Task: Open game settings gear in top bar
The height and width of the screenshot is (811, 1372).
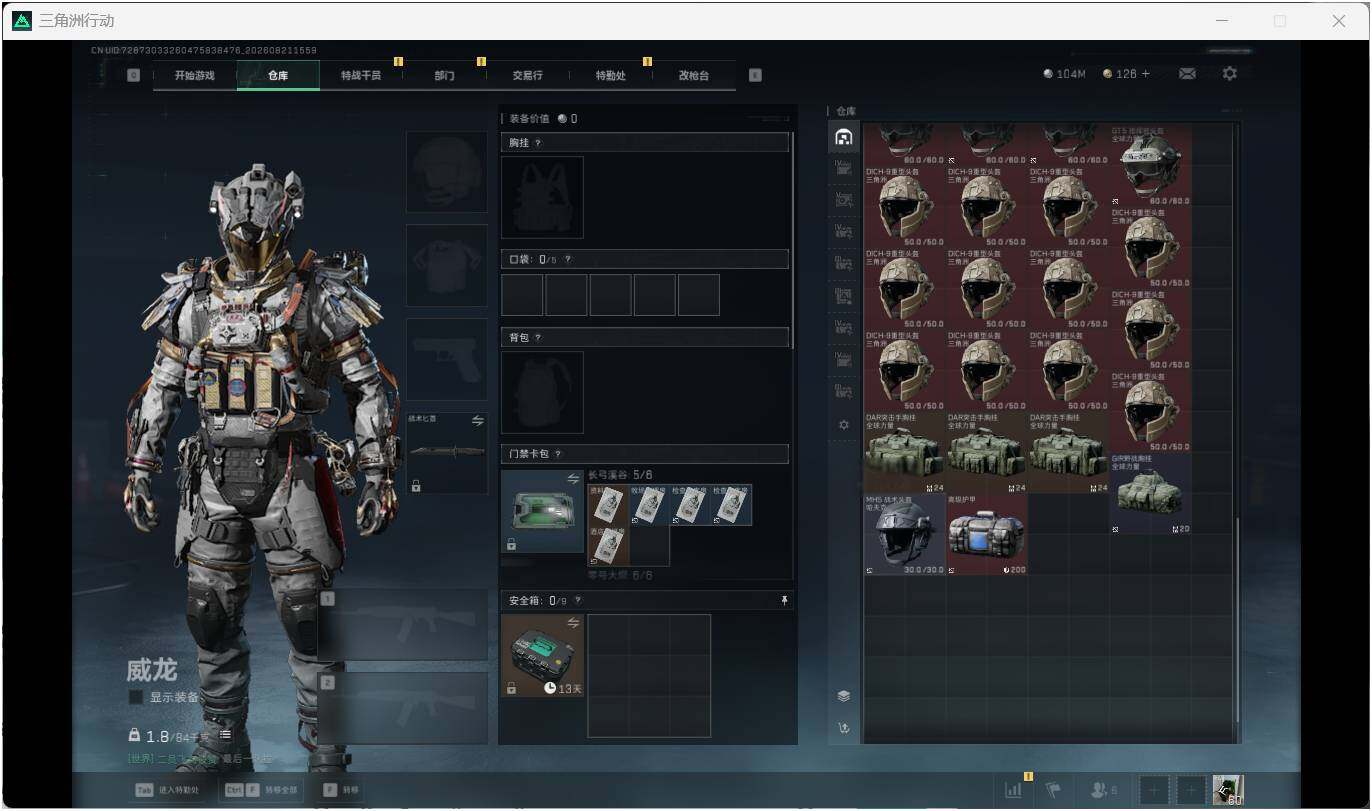Action: [1230, 74]
